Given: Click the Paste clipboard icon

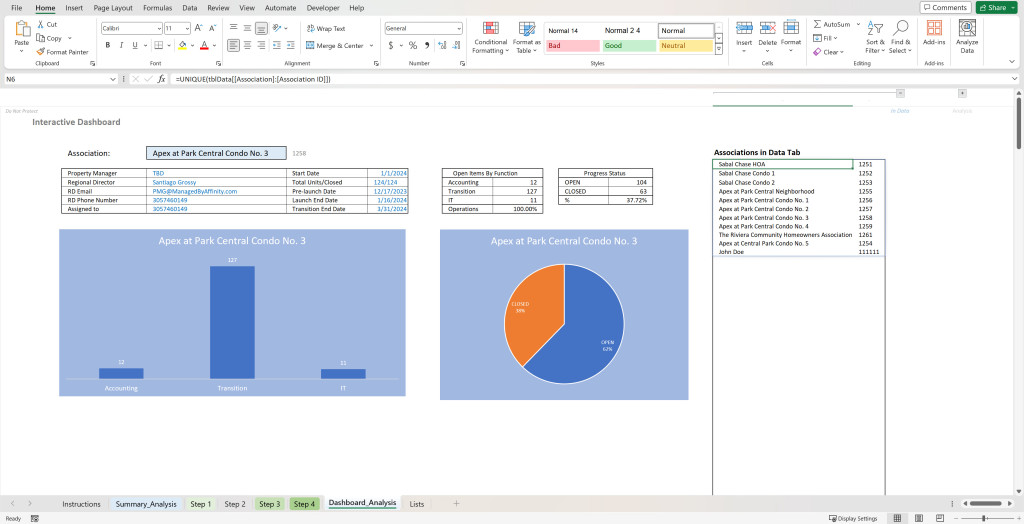Looking at the screenshot, I should click(x=22, y=29).
